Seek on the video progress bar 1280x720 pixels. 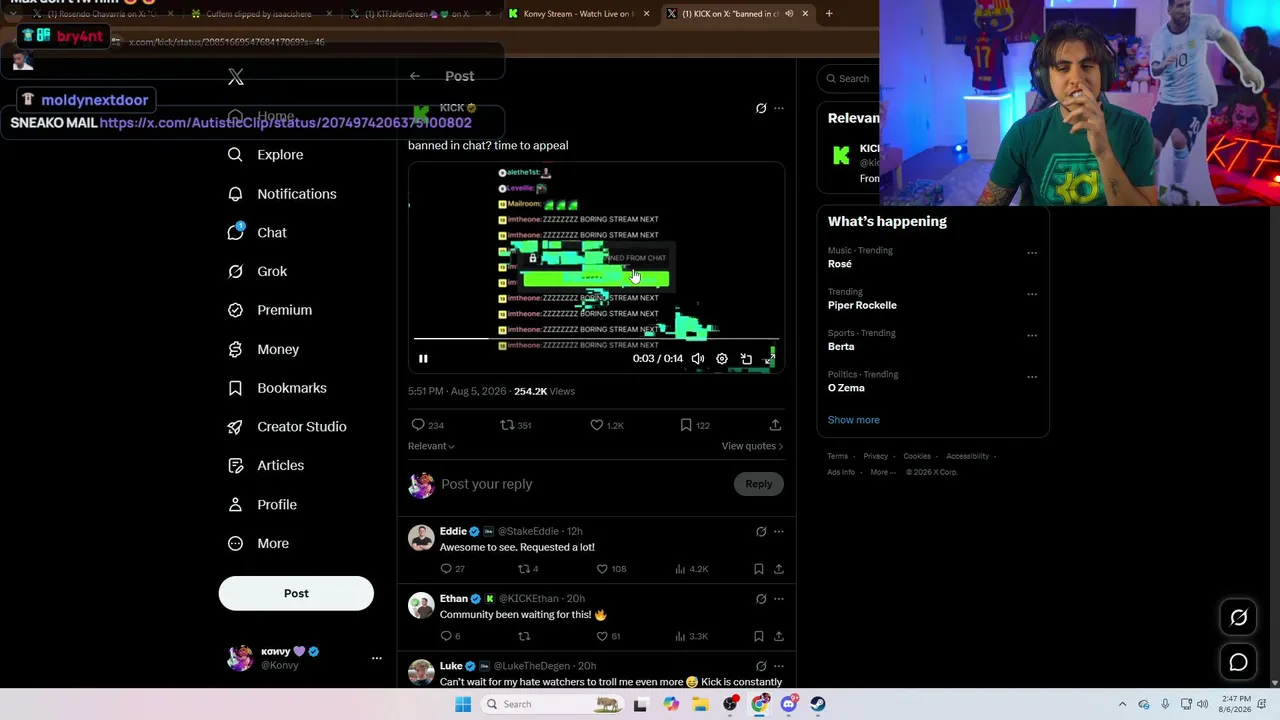point(596,340)
